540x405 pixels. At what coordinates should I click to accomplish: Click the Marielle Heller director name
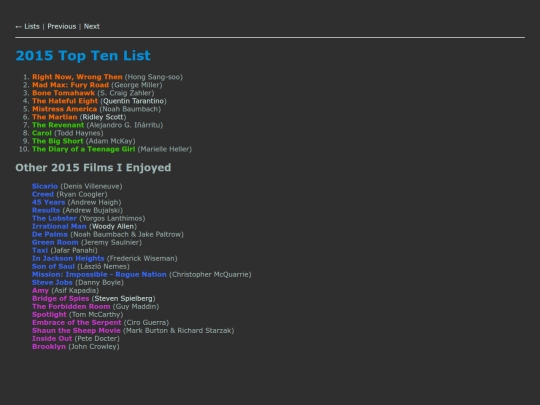coord(165,149)
